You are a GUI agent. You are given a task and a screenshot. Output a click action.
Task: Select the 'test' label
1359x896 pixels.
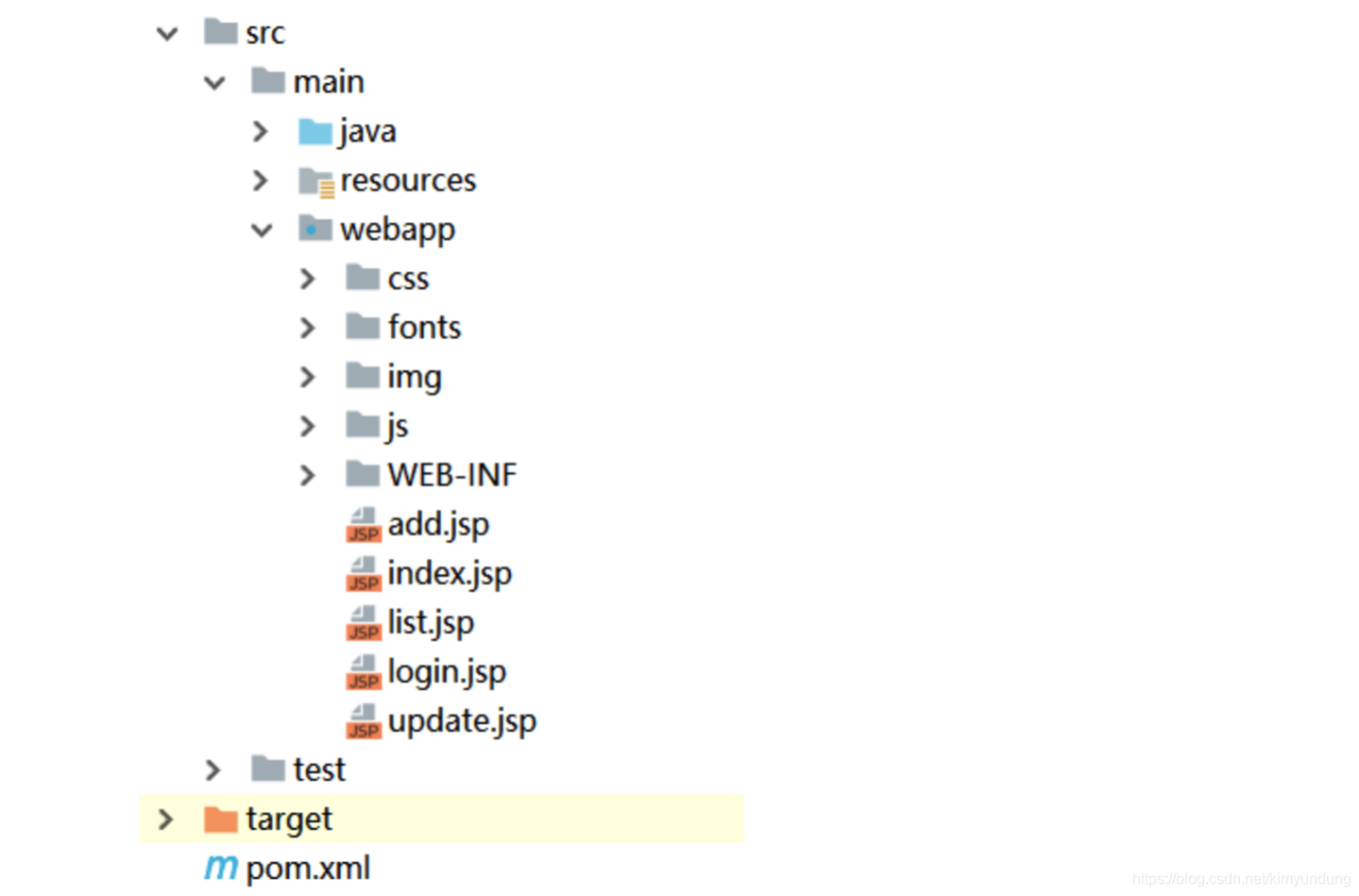[x=319, y=770]
